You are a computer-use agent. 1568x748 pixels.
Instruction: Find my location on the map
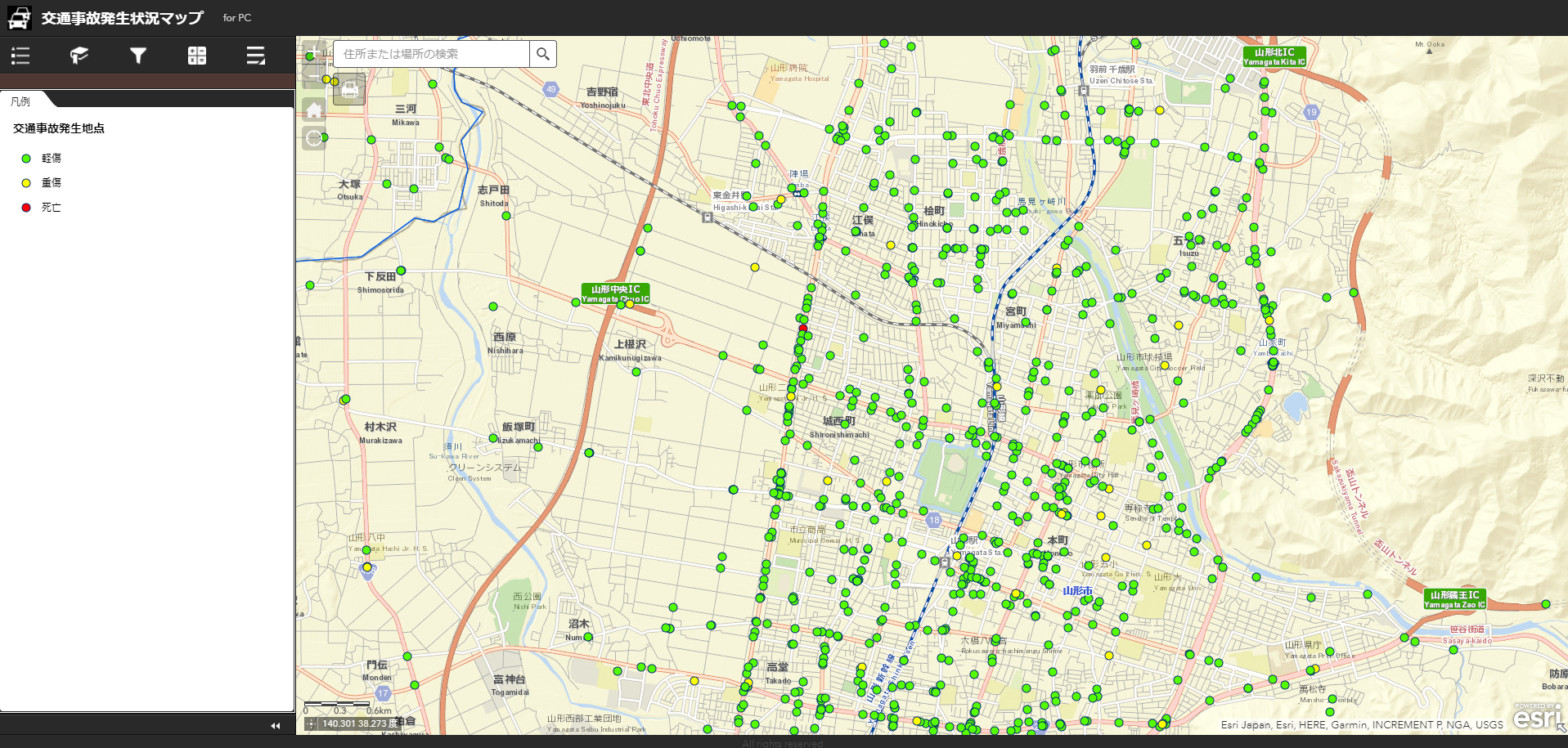pos(314,138)
